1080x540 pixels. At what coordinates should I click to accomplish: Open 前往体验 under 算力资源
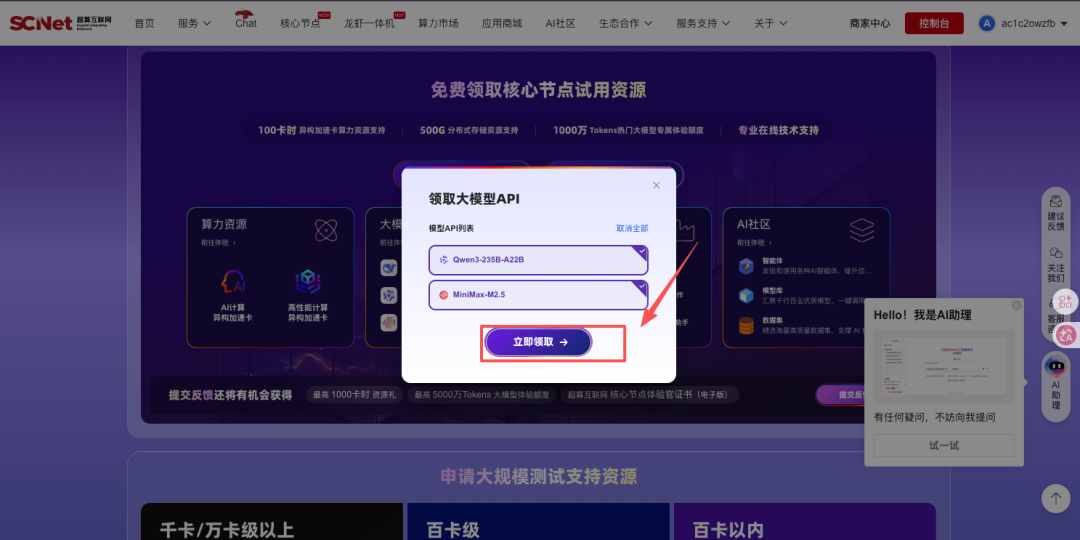(218, 242)
